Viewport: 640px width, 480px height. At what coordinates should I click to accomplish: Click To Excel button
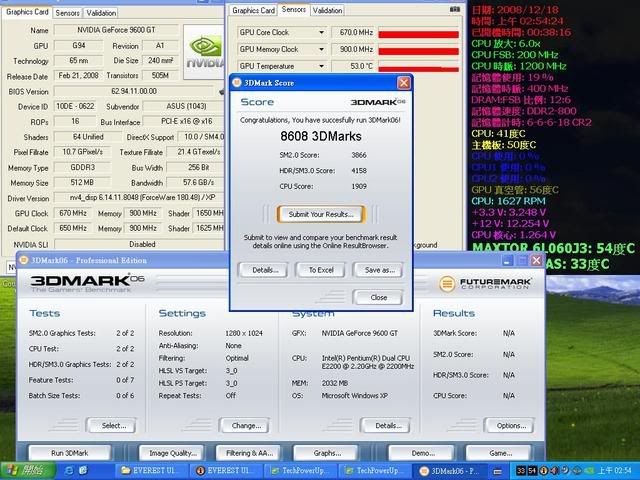(x=321, y=270)
